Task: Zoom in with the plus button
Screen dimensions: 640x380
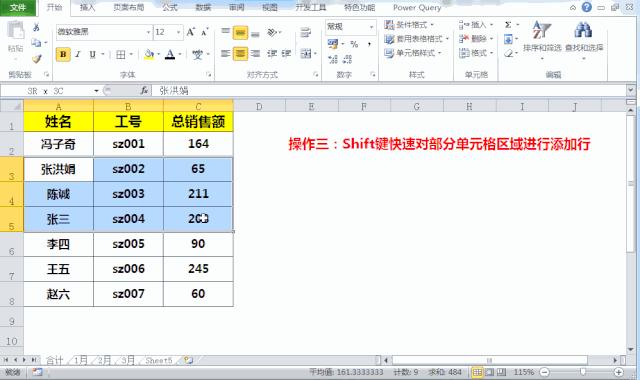Action: pos(619,372)
